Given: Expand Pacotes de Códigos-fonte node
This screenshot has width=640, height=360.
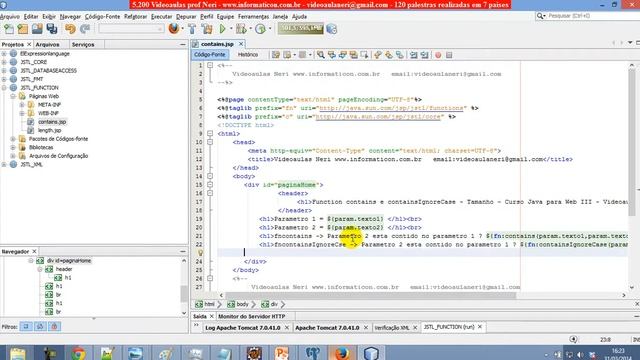Looking at the screenshot, I should [x=13, y=139].
